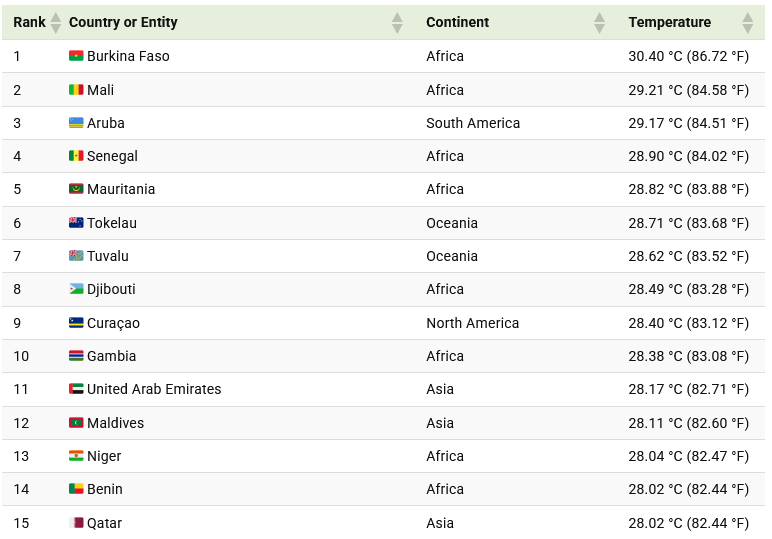The height and width of the screenshot is (539, 772).
Task: Click the Maldives flag icon
Action: pos(76,423)
